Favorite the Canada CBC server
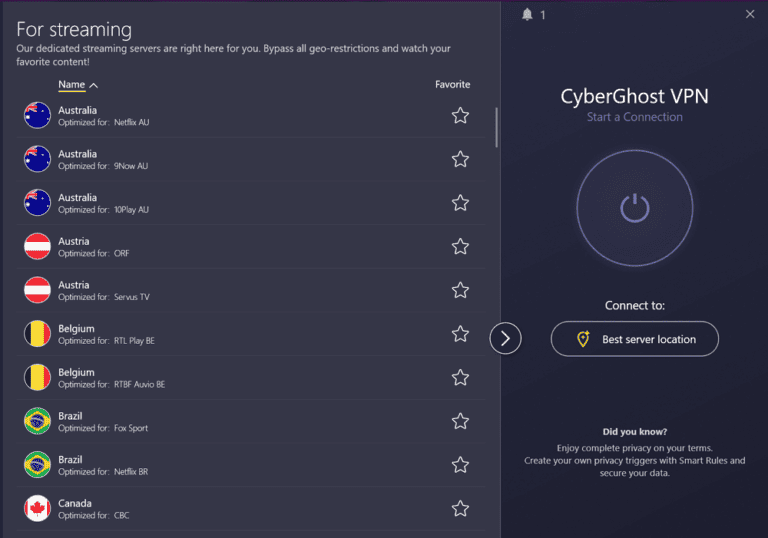 pos(460,508)
